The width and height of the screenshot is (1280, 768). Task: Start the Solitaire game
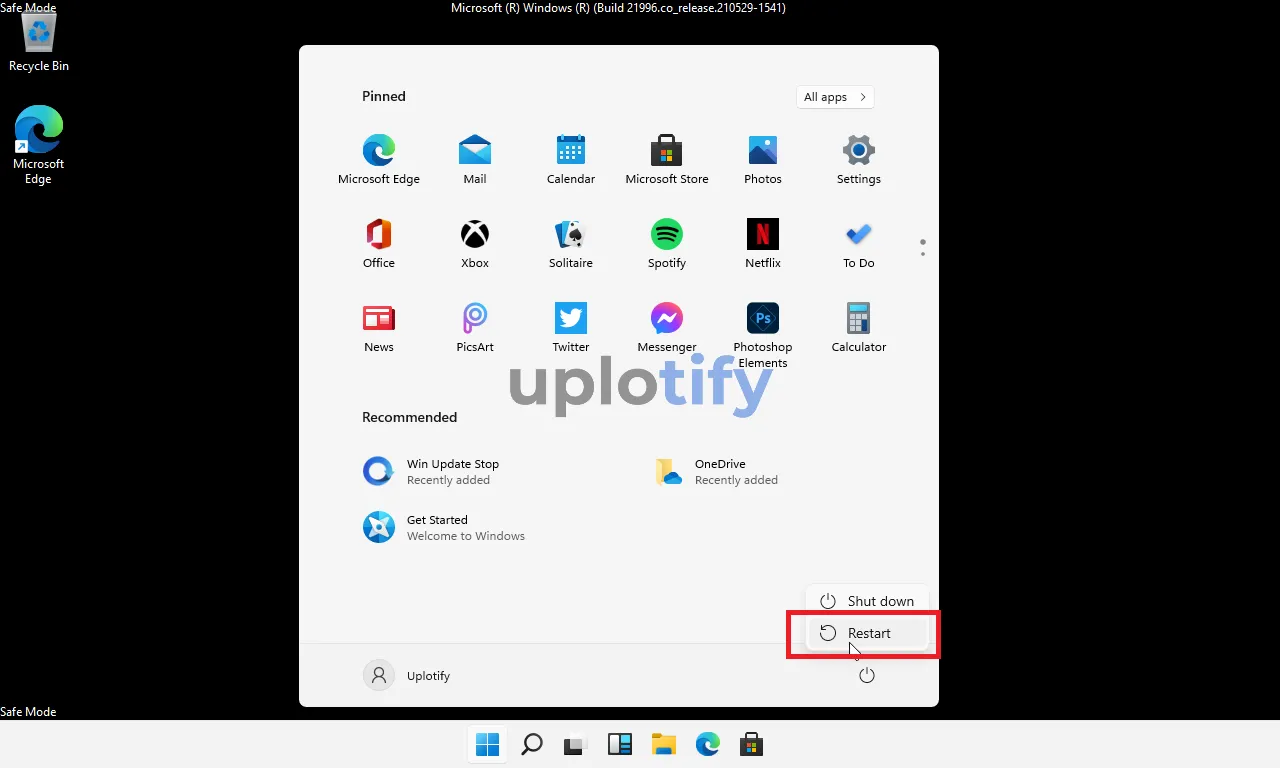pos(571,244)
